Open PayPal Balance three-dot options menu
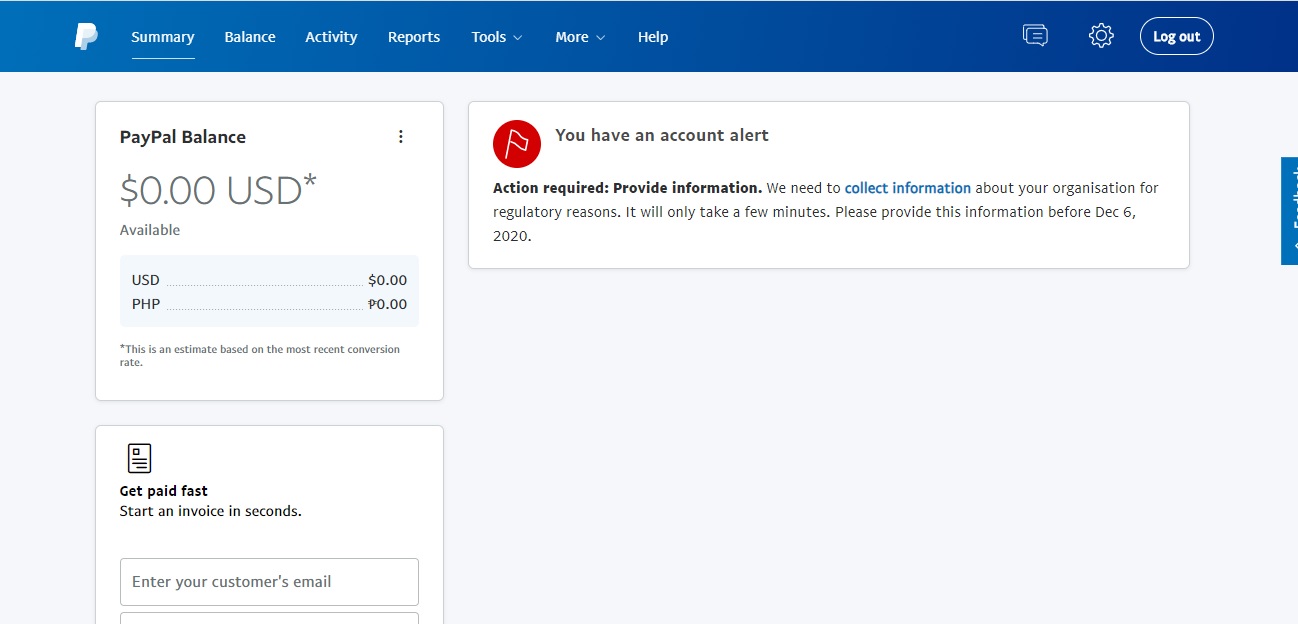 (x=401, y=137)
